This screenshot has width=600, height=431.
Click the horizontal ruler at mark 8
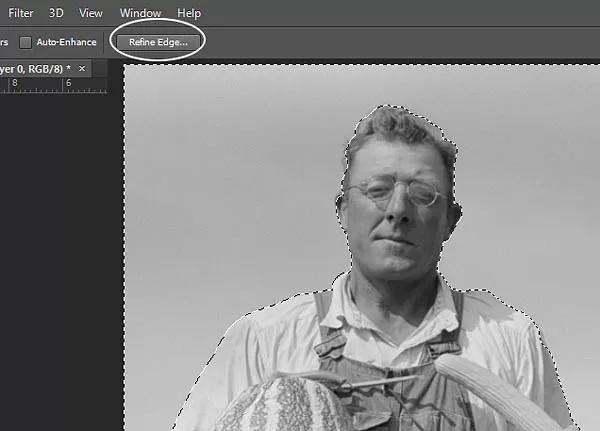pos(15,83)
